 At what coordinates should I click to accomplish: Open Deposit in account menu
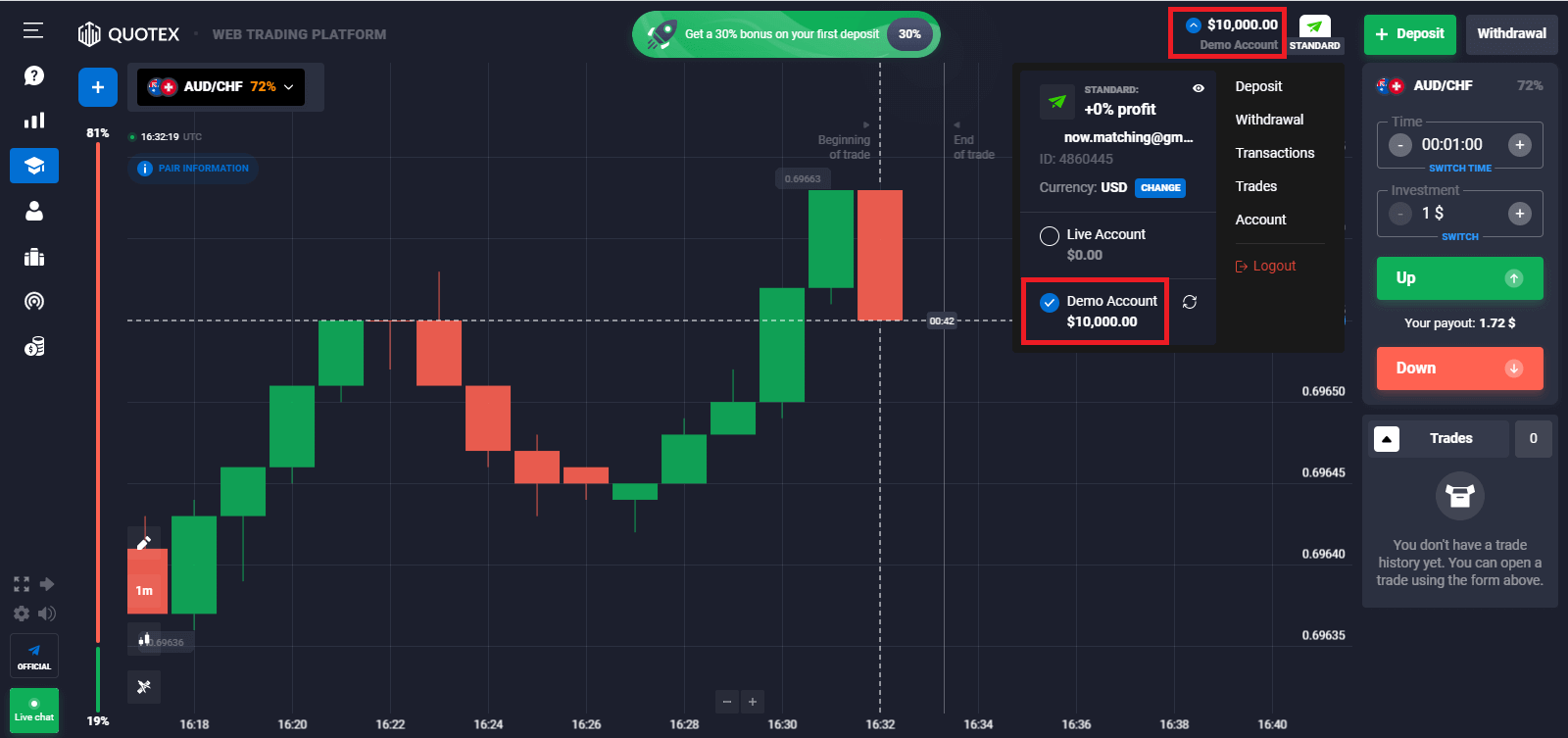click(x=1258, y=86)
